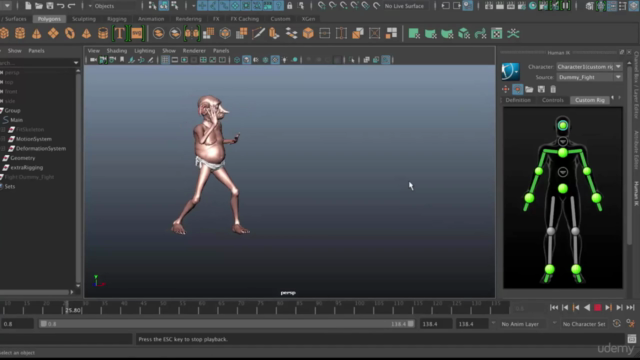Image resolution: width=640 pixels, height=360 pixels.
Task: Click the viewport bookmarks icon
Action: coord(122,60)
